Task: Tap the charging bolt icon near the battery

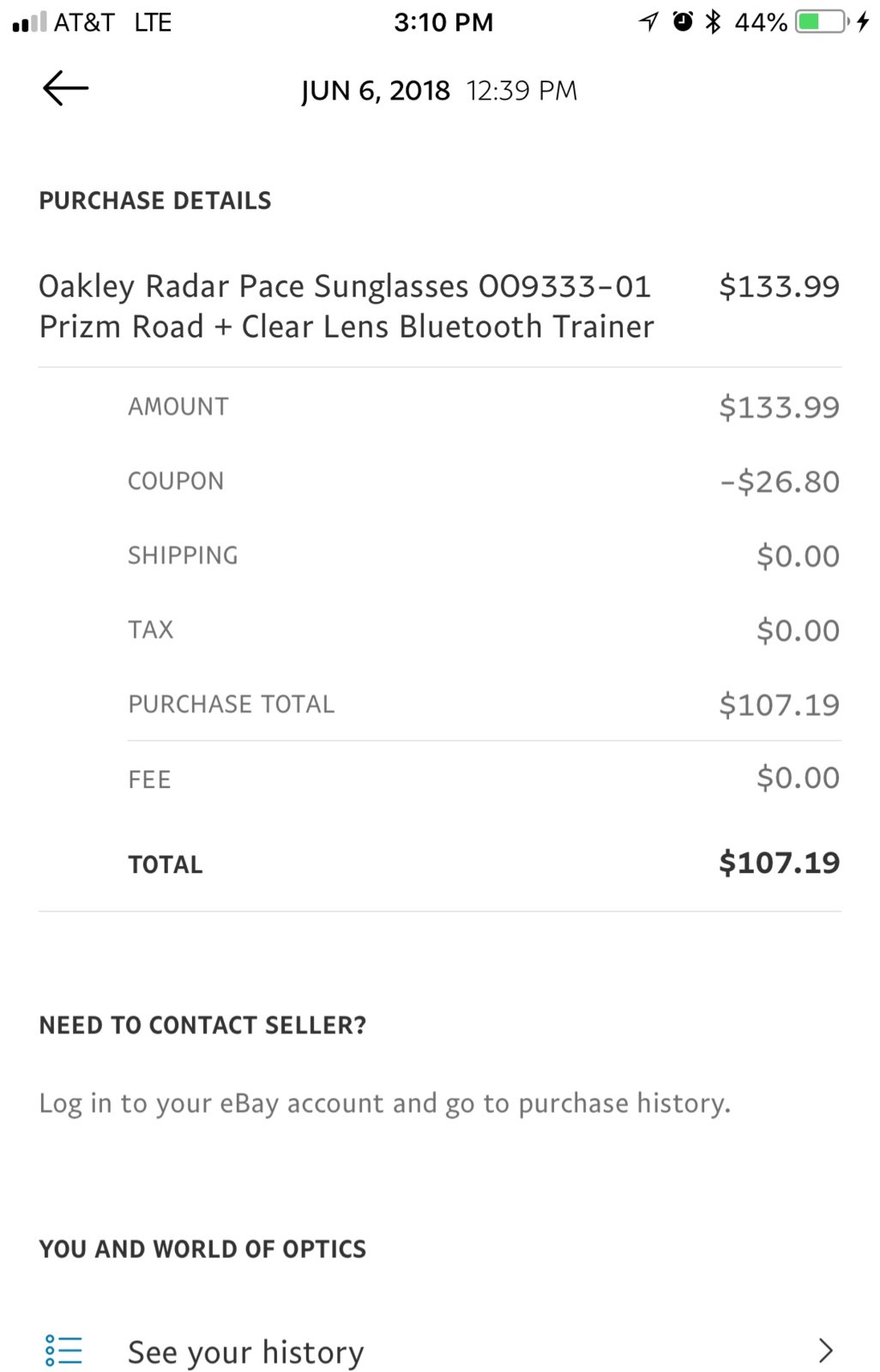Action: [x=865, y=21]
